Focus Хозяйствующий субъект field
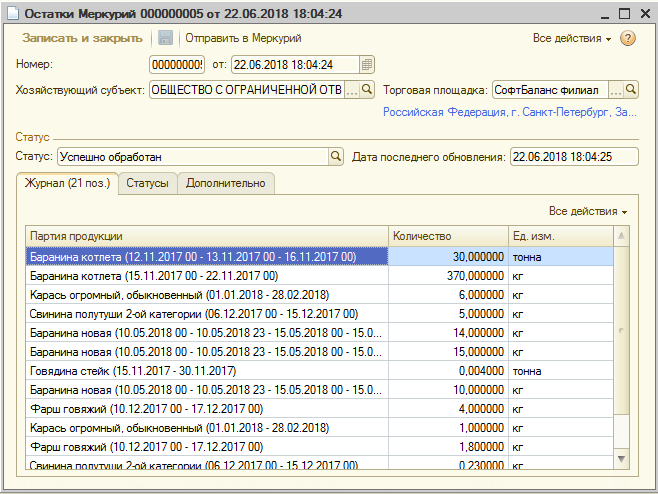 [x=247, y=89]
